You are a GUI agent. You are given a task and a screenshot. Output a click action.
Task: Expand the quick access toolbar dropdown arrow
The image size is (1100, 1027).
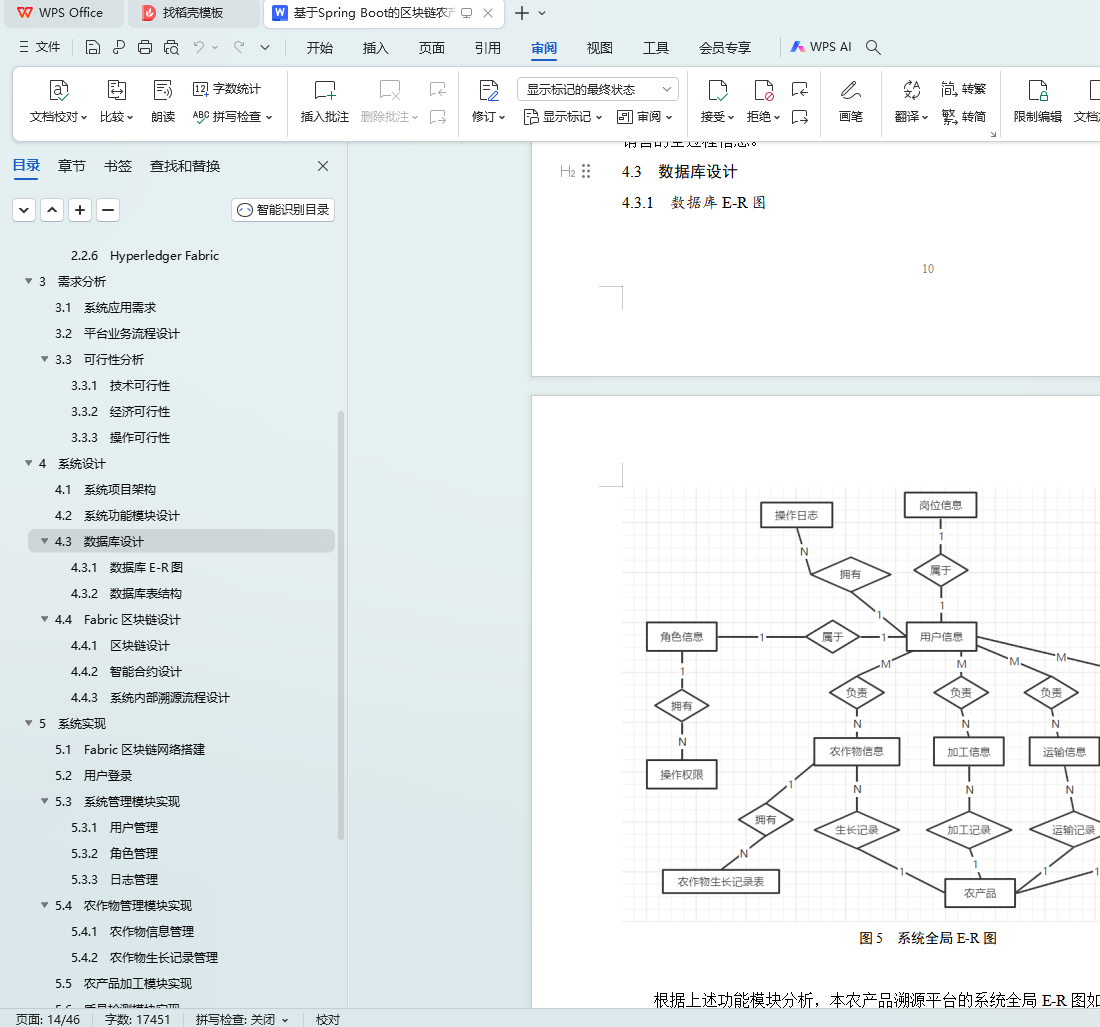pos(264,47)
